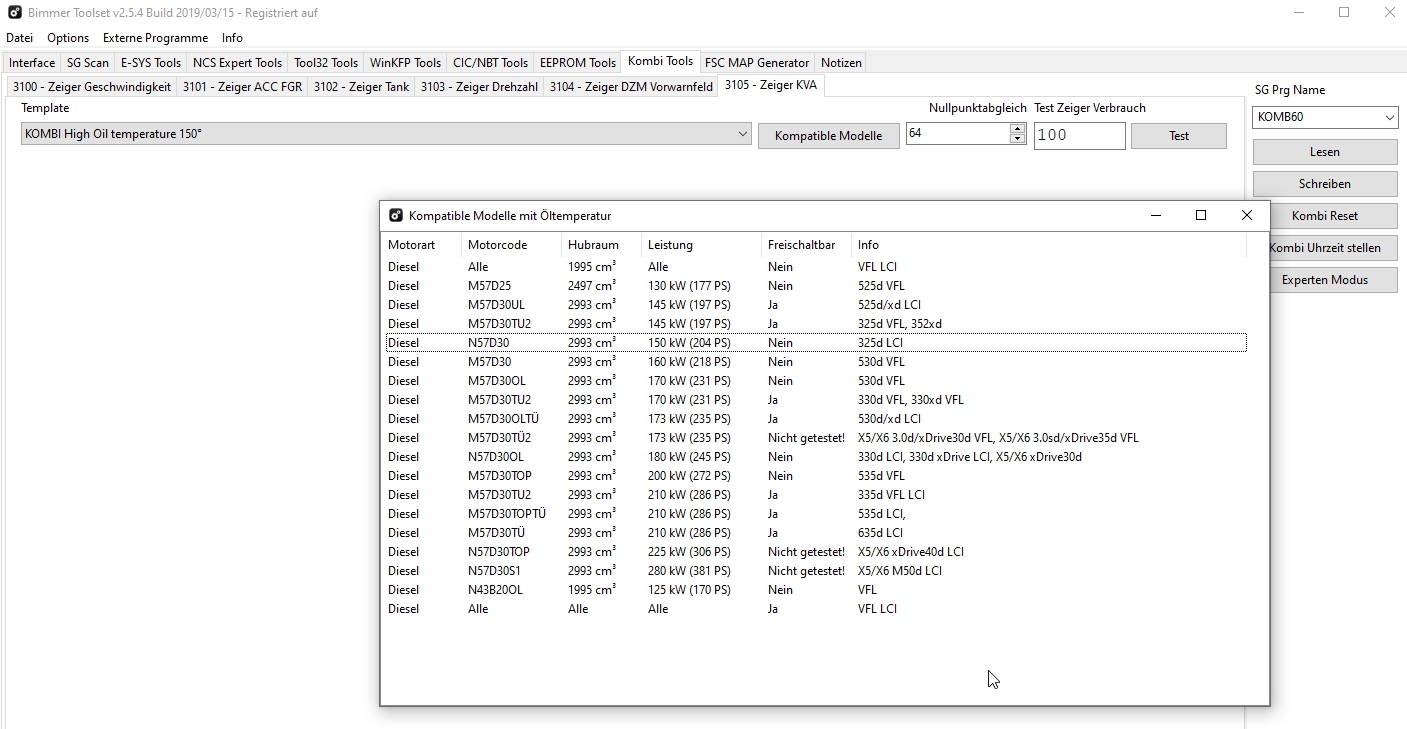Sort by the Freischaltbar column header

(x=807, y=245)
